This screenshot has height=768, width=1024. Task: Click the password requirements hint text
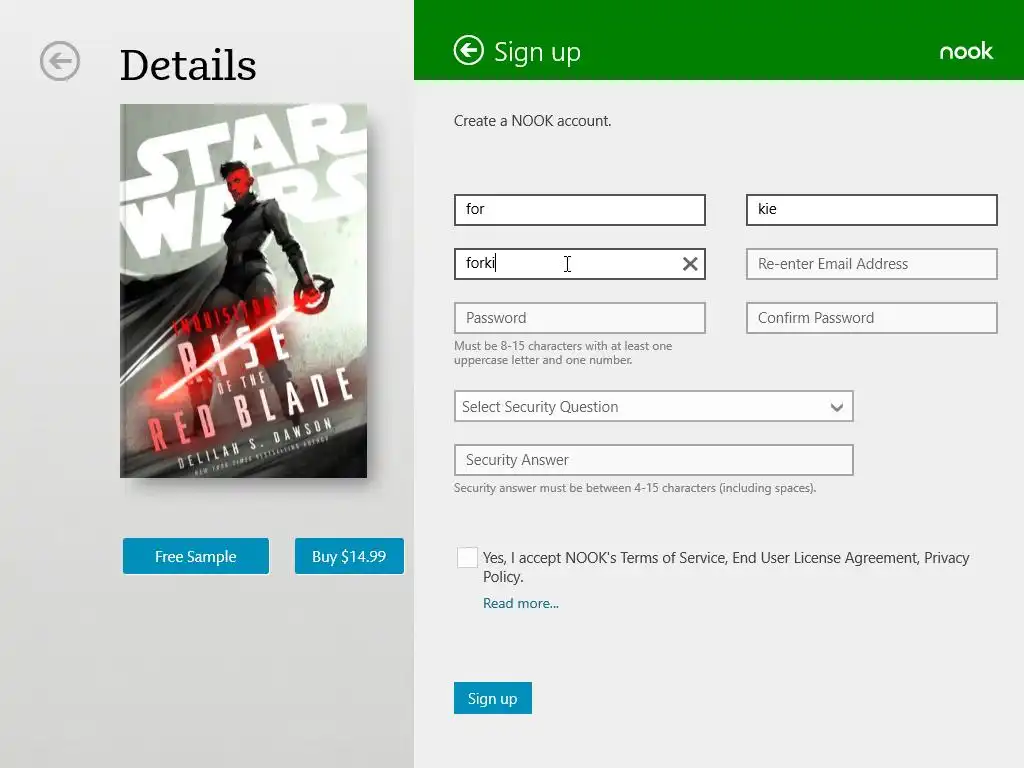(x=563, y=353)
